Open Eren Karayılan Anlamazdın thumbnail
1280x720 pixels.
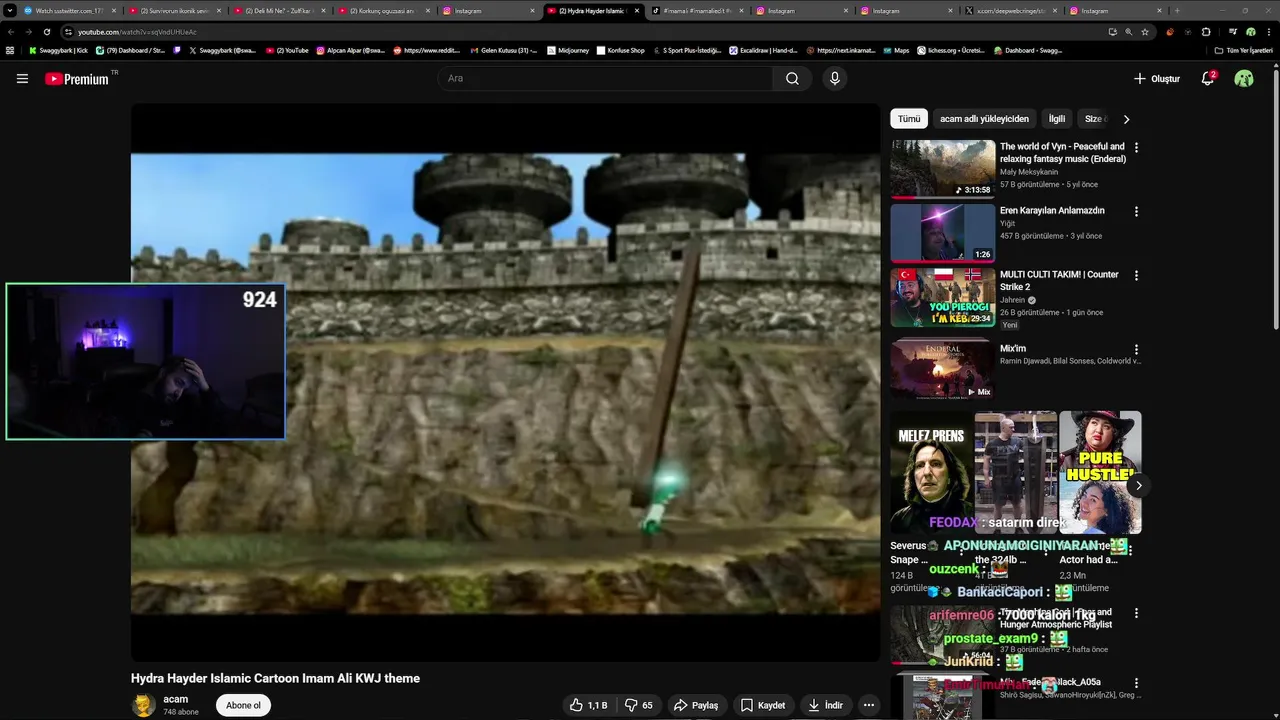coord(943,232)
